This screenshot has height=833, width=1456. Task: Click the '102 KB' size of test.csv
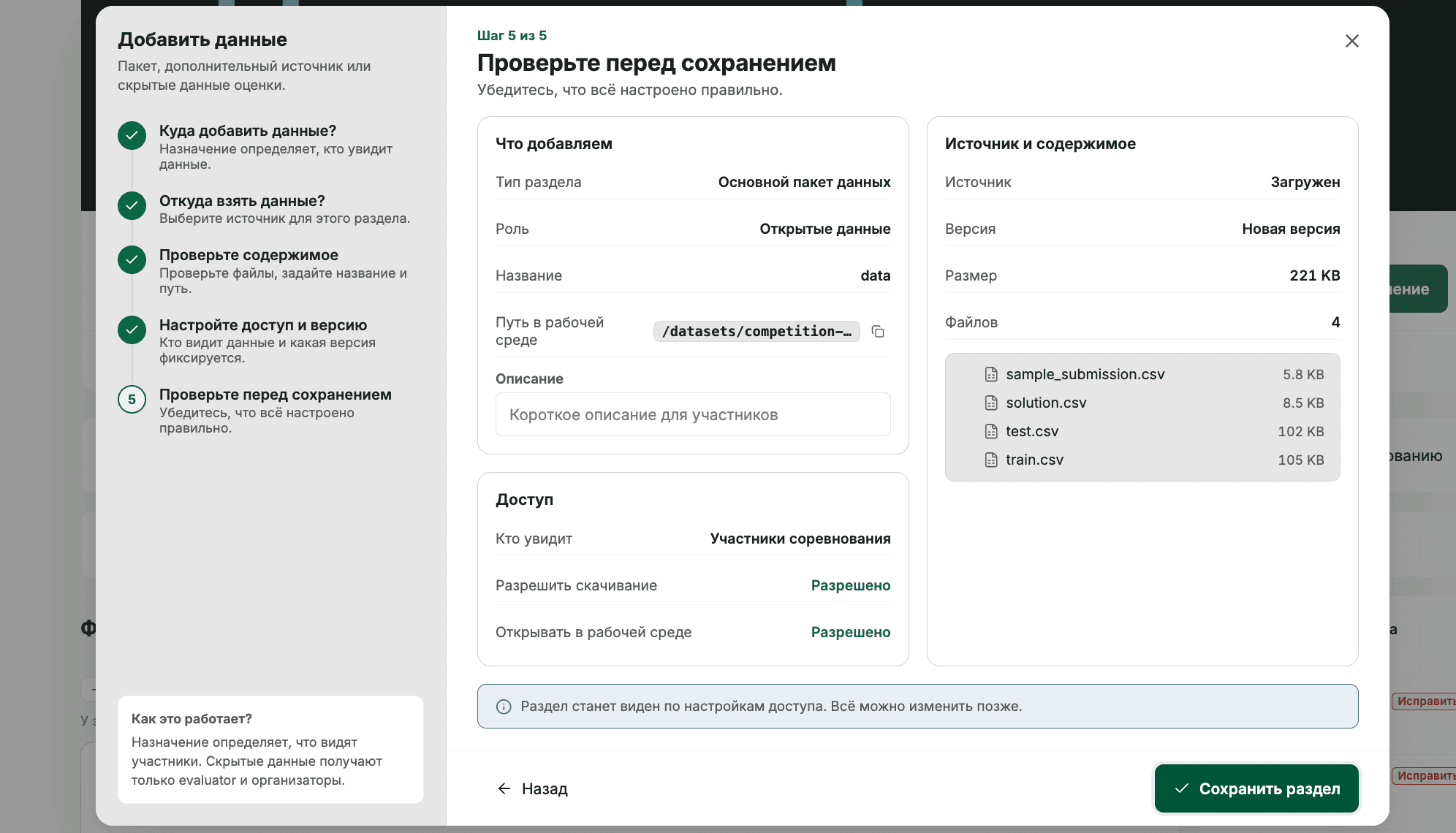[1301, 431]
